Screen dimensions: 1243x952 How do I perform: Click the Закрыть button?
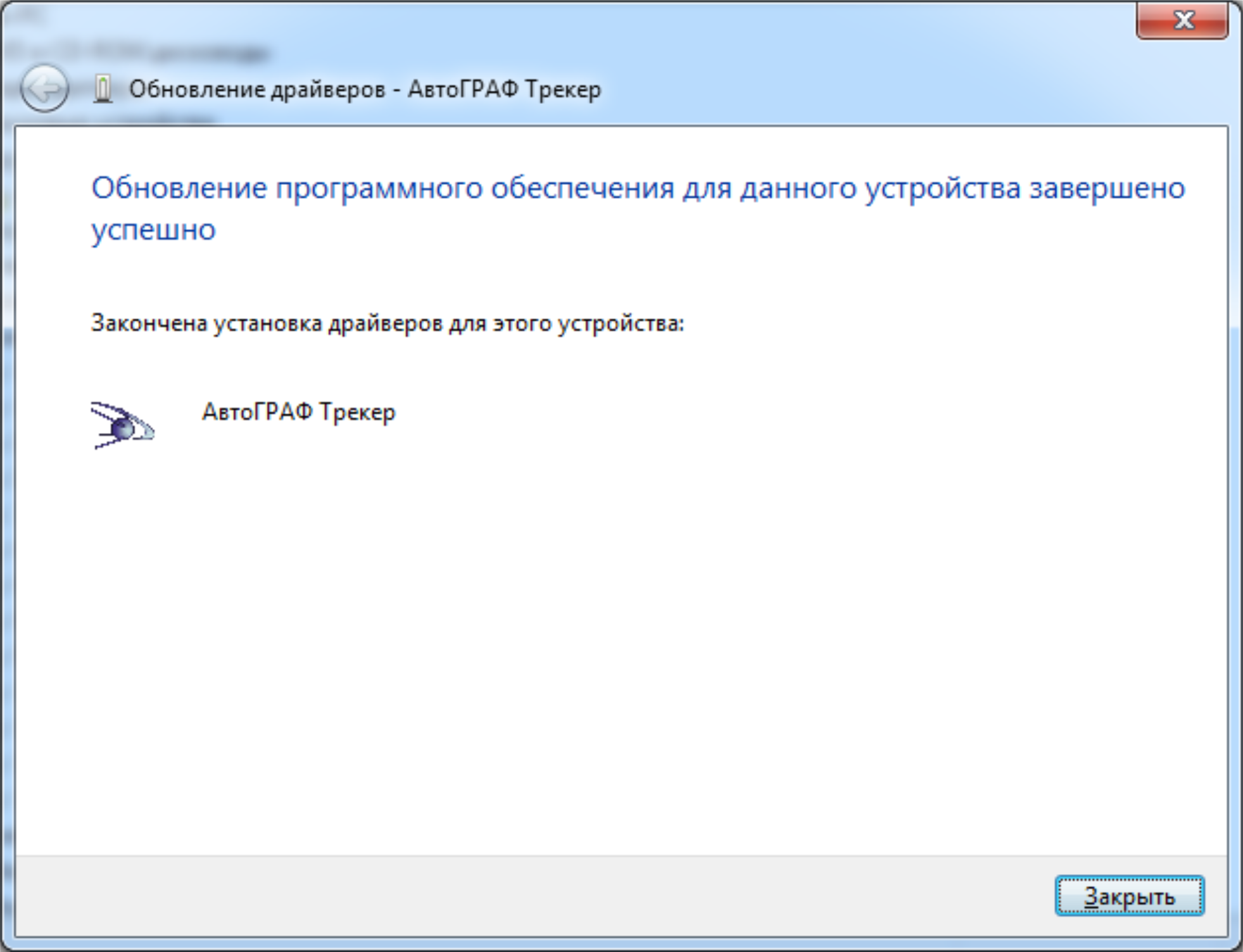[x=1129, y=896]
